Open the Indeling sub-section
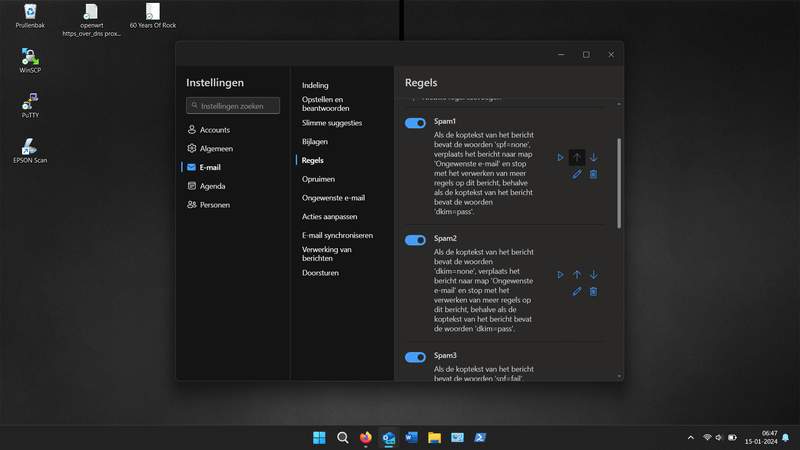Image resolution: width=800 pixels, height=450 pixels. (315, 85)
